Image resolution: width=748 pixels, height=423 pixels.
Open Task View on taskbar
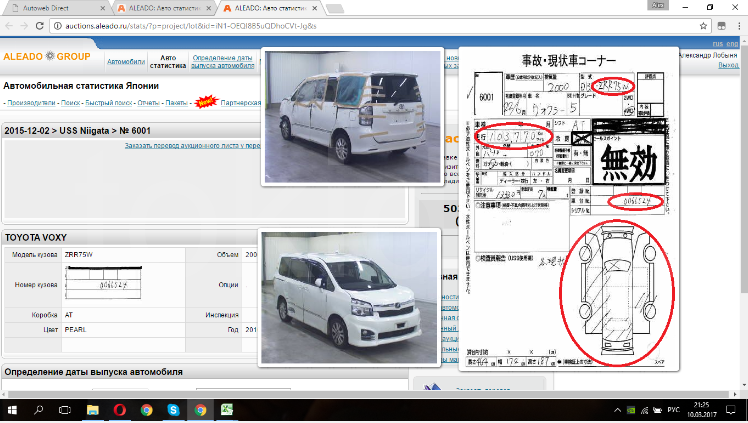pos(65,410)
